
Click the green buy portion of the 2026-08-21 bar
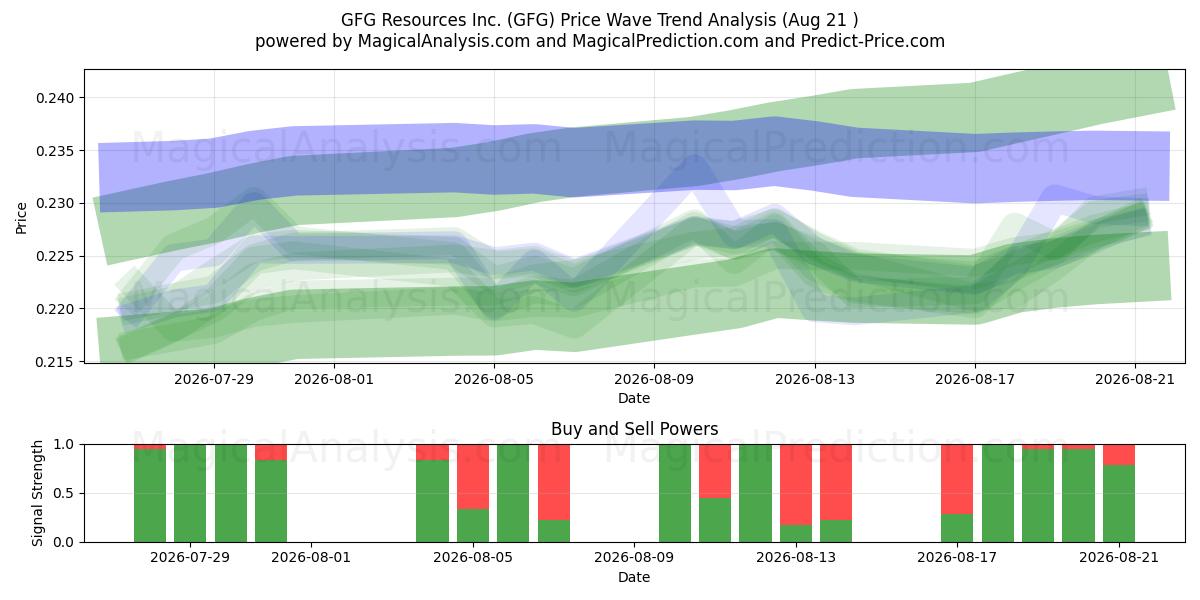coord(1119,504)
